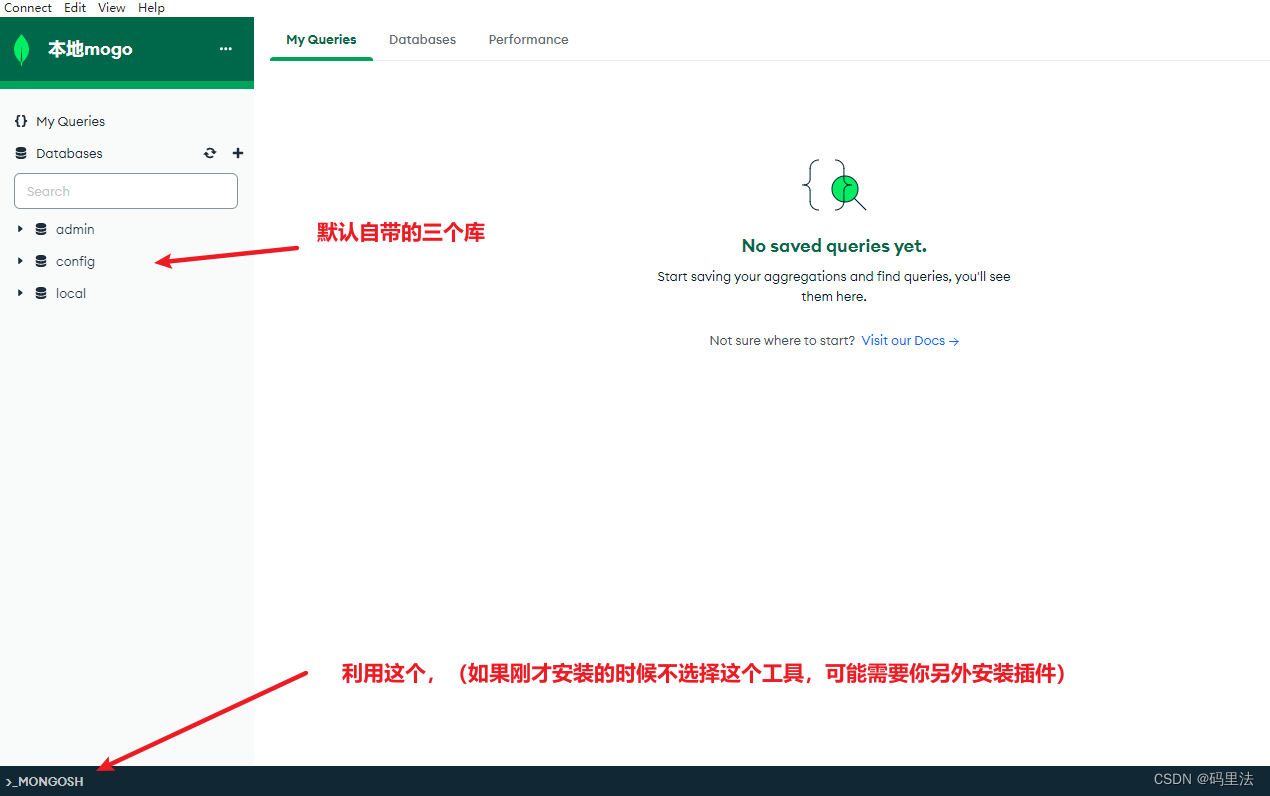Open the Connect menu
1270x796 pixels.
click(28, 8)
